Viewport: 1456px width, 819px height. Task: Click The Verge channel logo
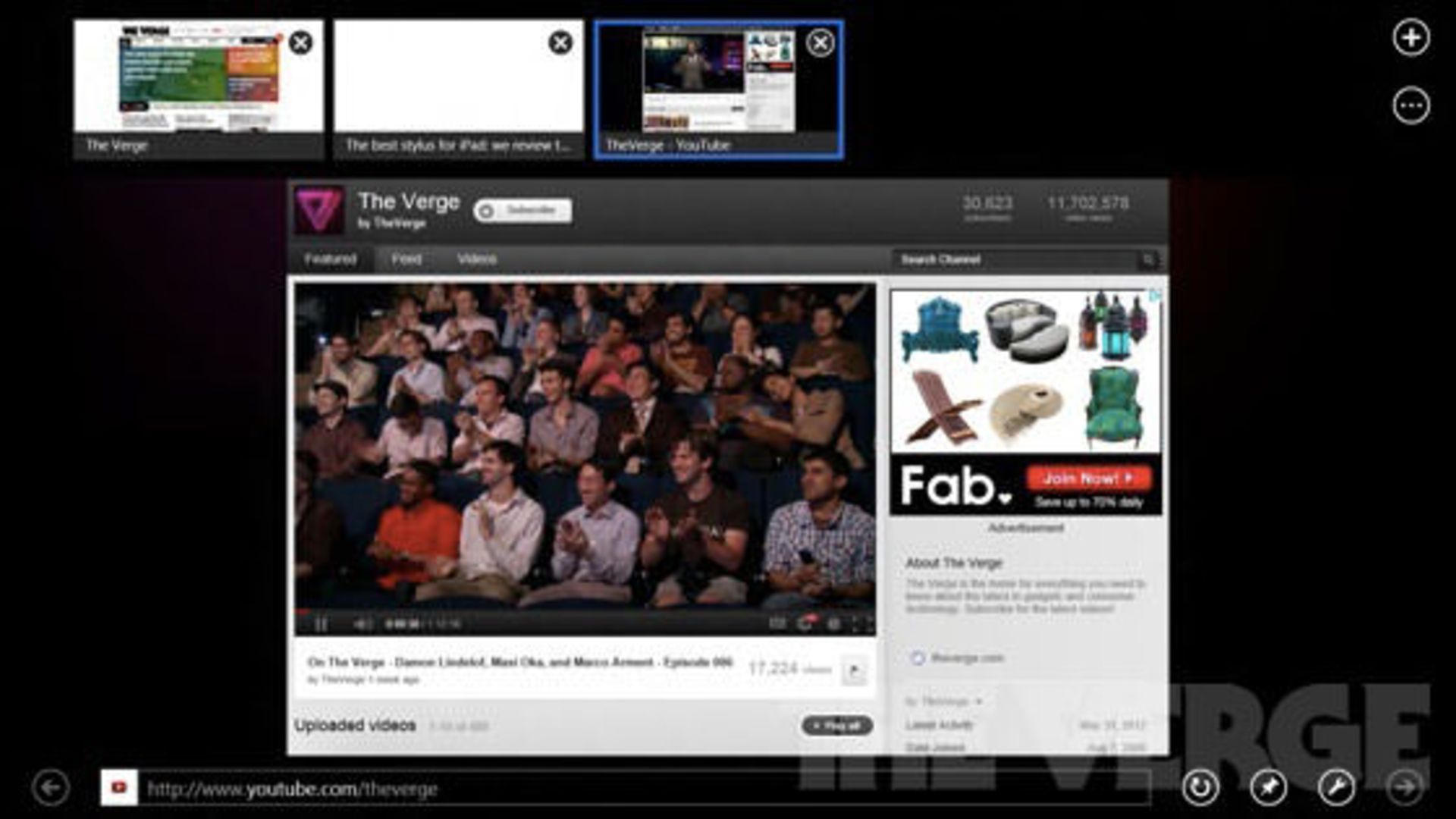click(319, 210)
